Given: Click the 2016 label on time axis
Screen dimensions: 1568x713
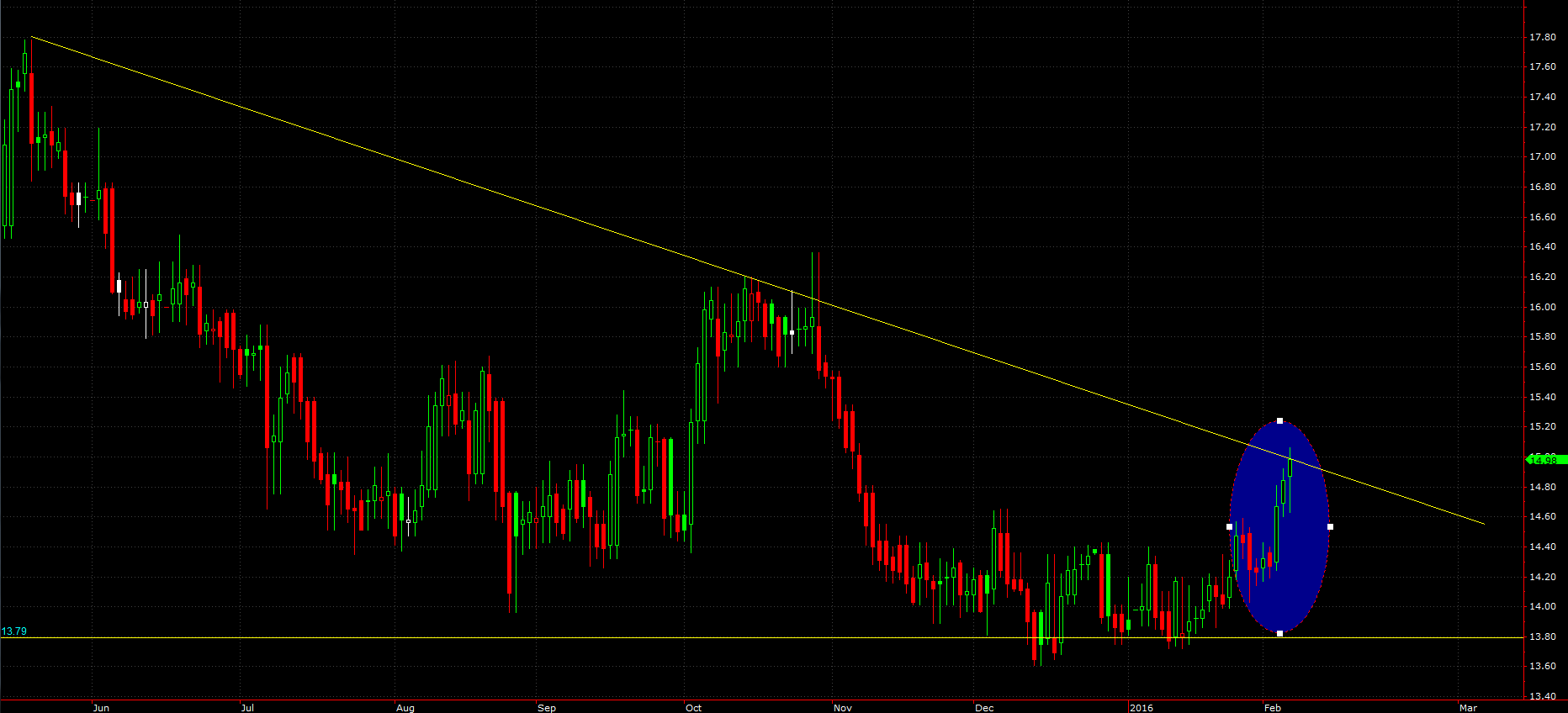Looking at the screenshot, I should pos(1142,708).
